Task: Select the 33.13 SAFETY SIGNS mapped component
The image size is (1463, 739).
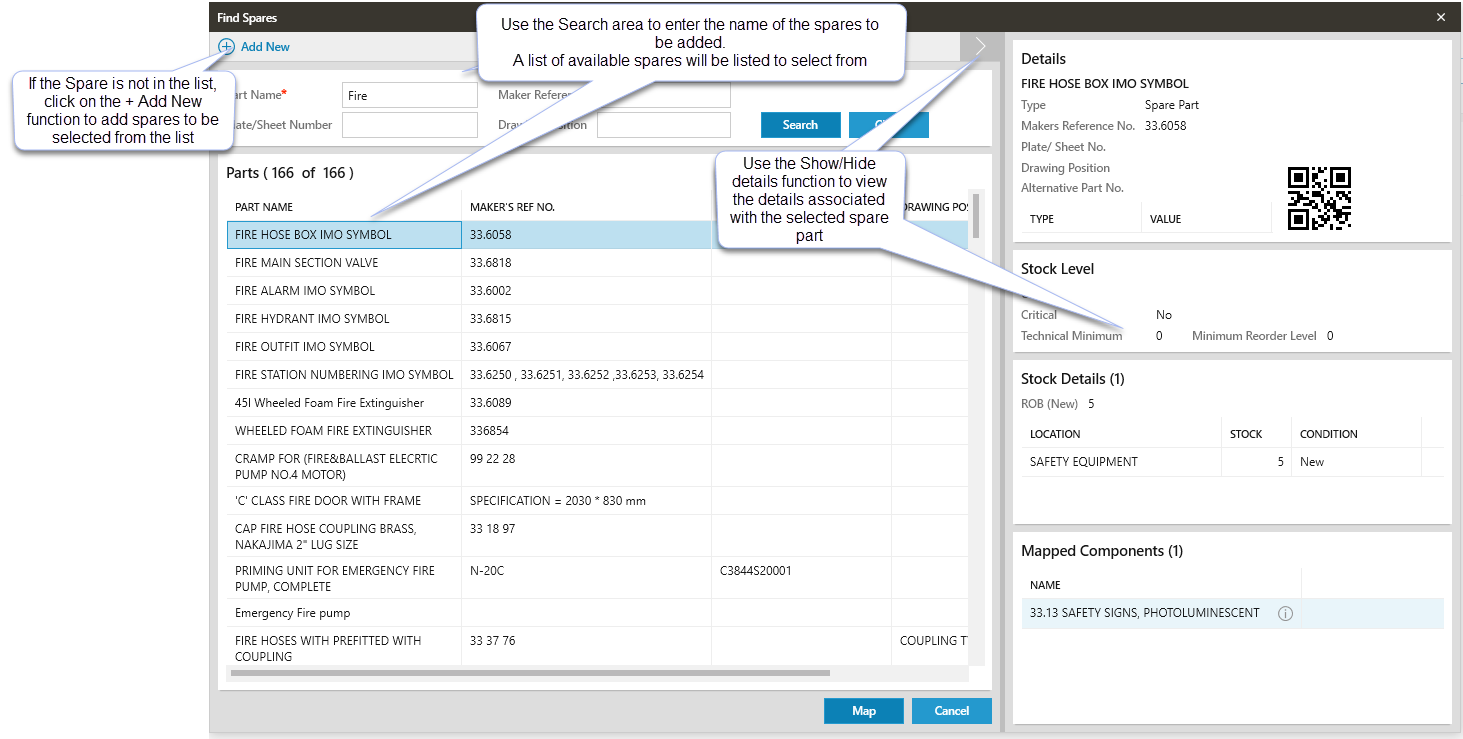Action: 1144,613
